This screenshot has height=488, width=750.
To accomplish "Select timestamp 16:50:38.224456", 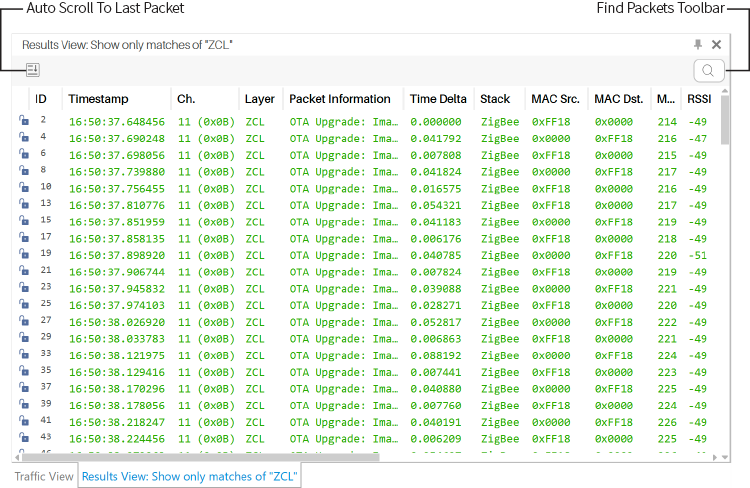I will click(x=117, y=439).
